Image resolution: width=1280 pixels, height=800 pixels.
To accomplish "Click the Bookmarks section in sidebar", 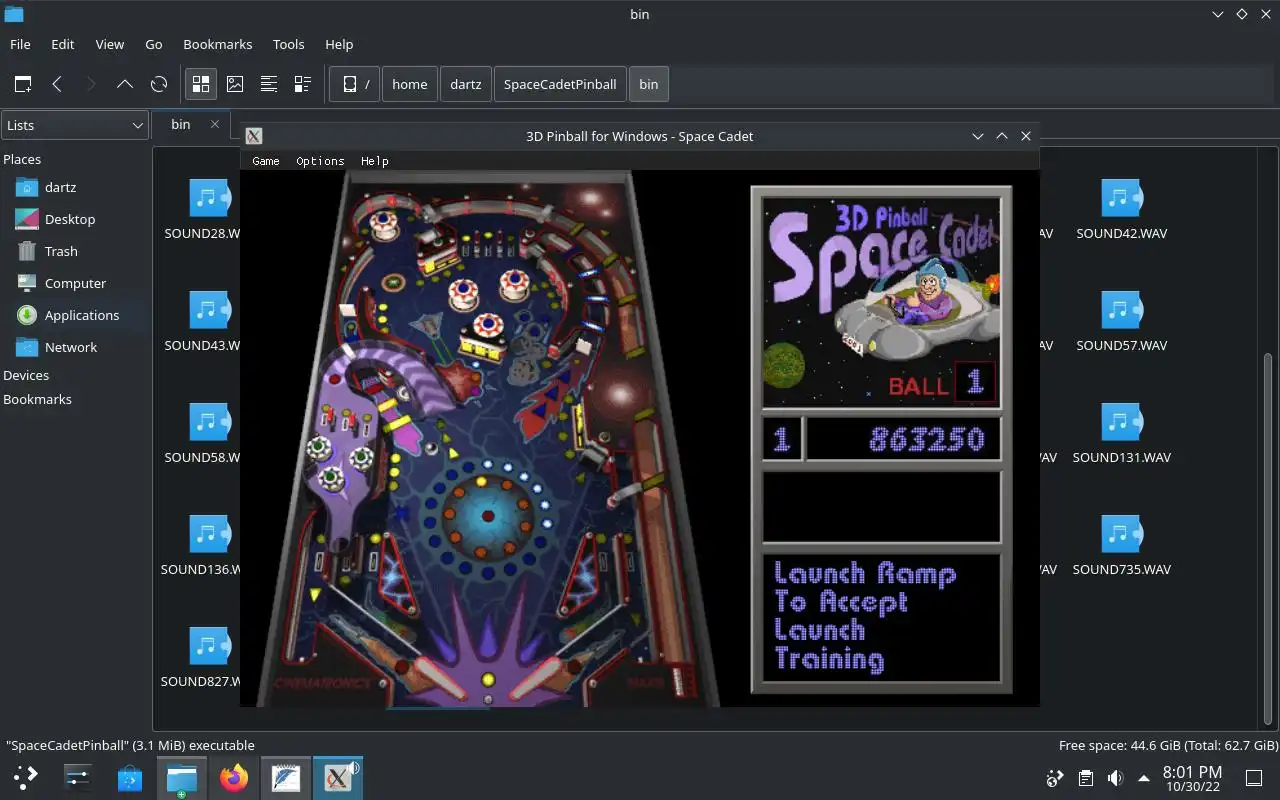I will pos(37,399).
